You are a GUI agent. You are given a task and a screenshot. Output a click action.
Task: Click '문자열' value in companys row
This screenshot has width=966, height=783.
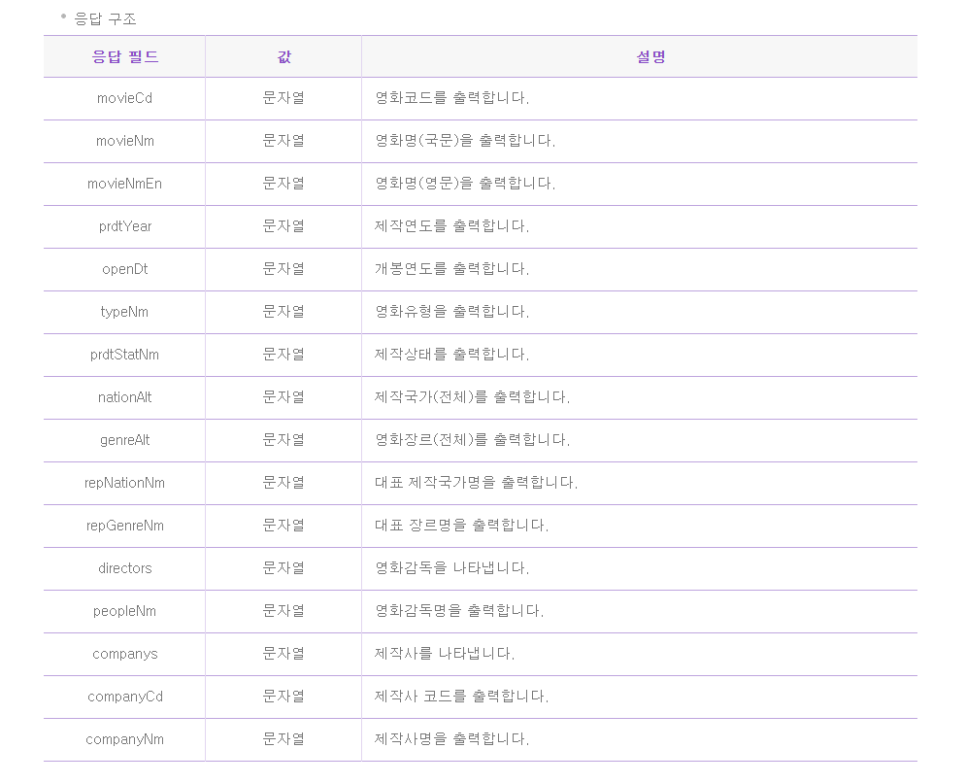pyautogui.click(x=283, y=654)
